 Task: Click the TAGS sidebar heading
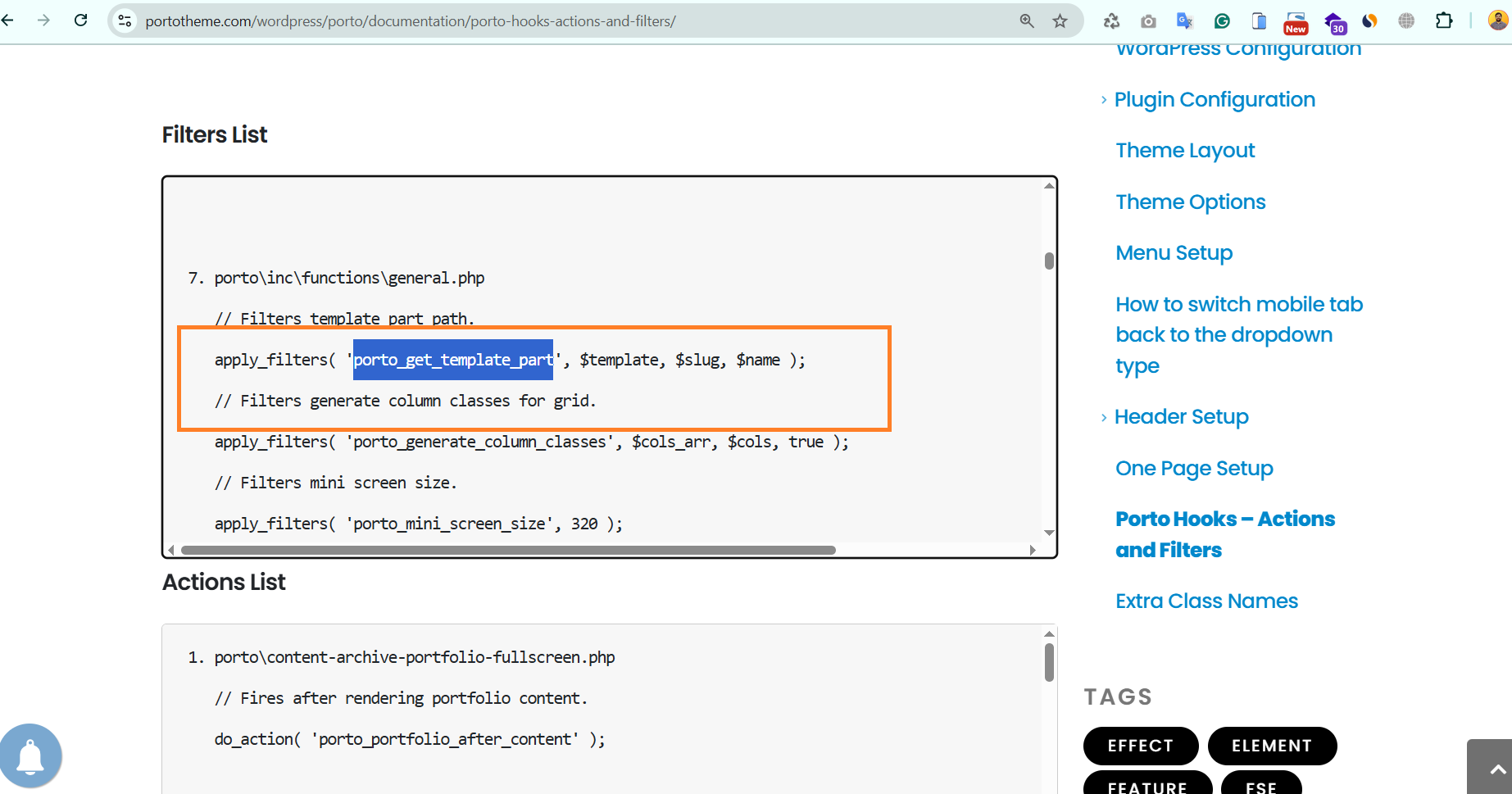[x=1118, y=697]
